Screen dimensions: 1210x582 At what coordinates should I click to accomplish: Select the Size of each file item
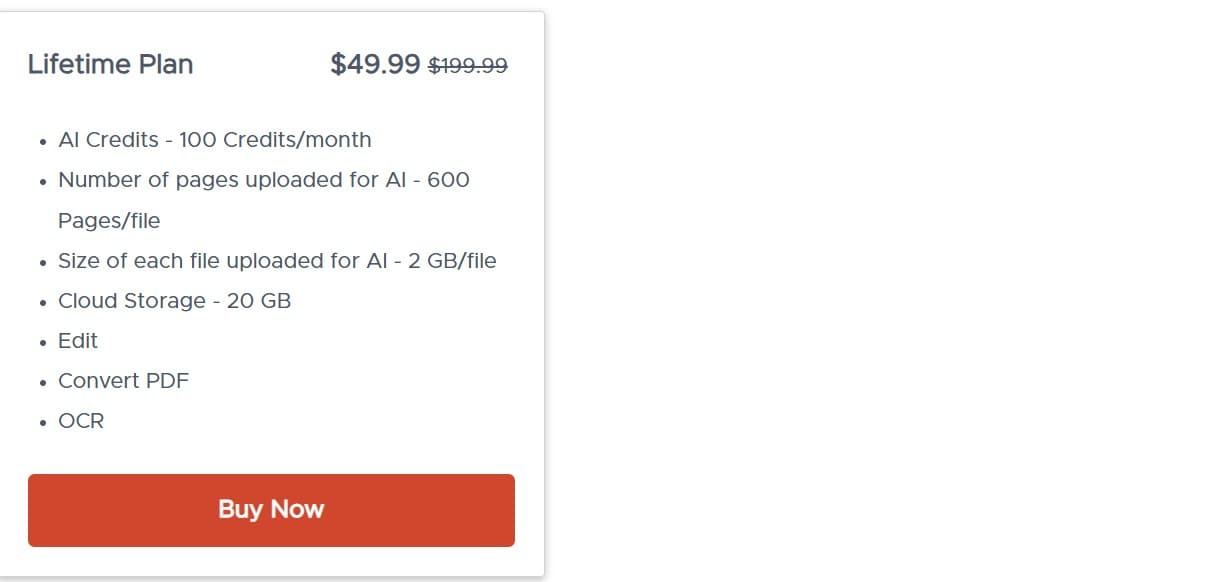click(x=277, y=260)
